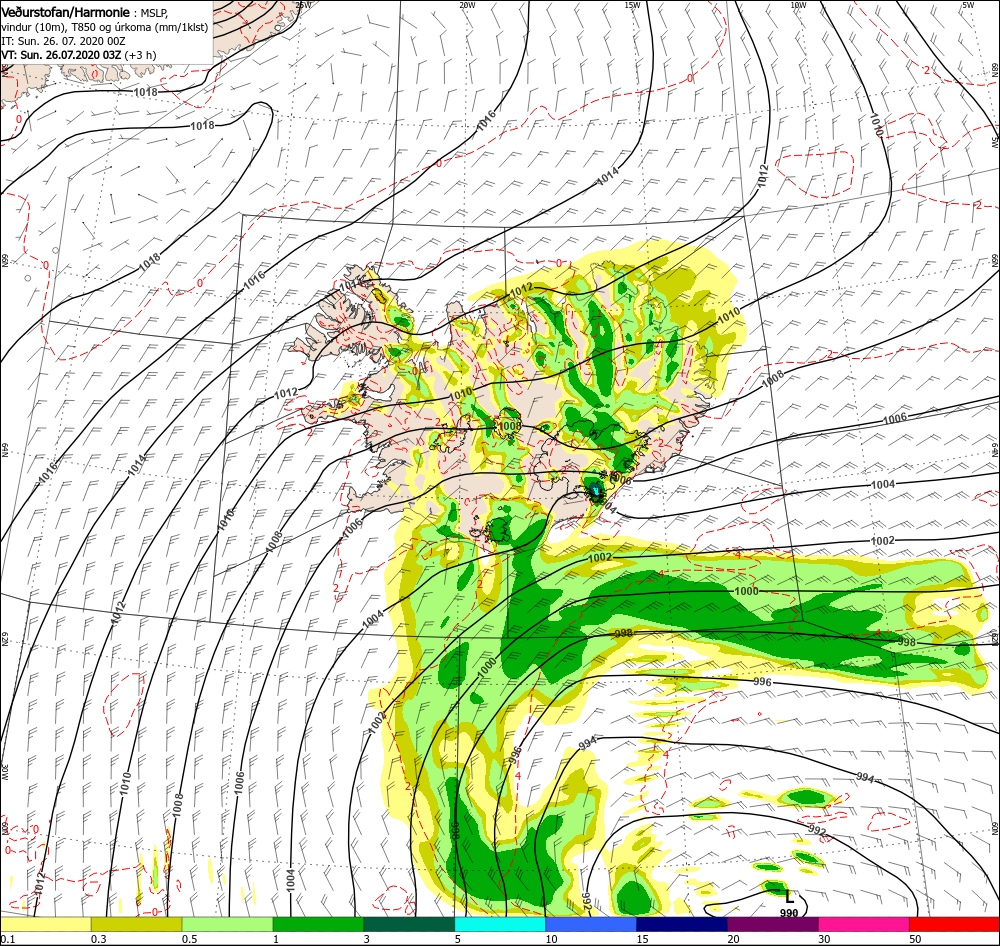Viewport: 1000px width, 946px height.
Task: Click the '10' legend scale value
Action: point(552,940)
